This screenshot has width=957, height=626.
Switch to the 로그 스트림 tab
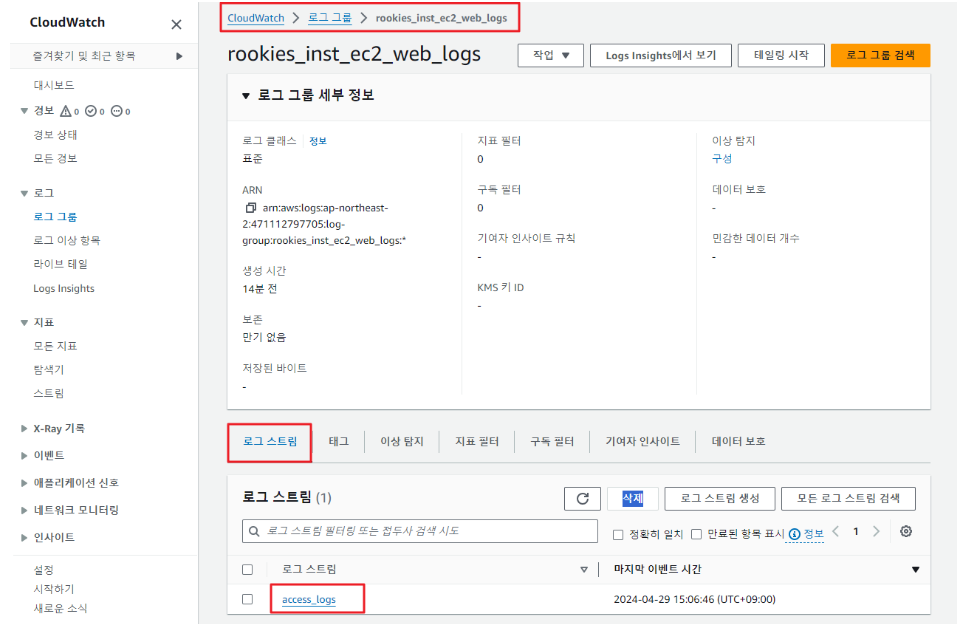pyautogui.click(x=270, y=442)
